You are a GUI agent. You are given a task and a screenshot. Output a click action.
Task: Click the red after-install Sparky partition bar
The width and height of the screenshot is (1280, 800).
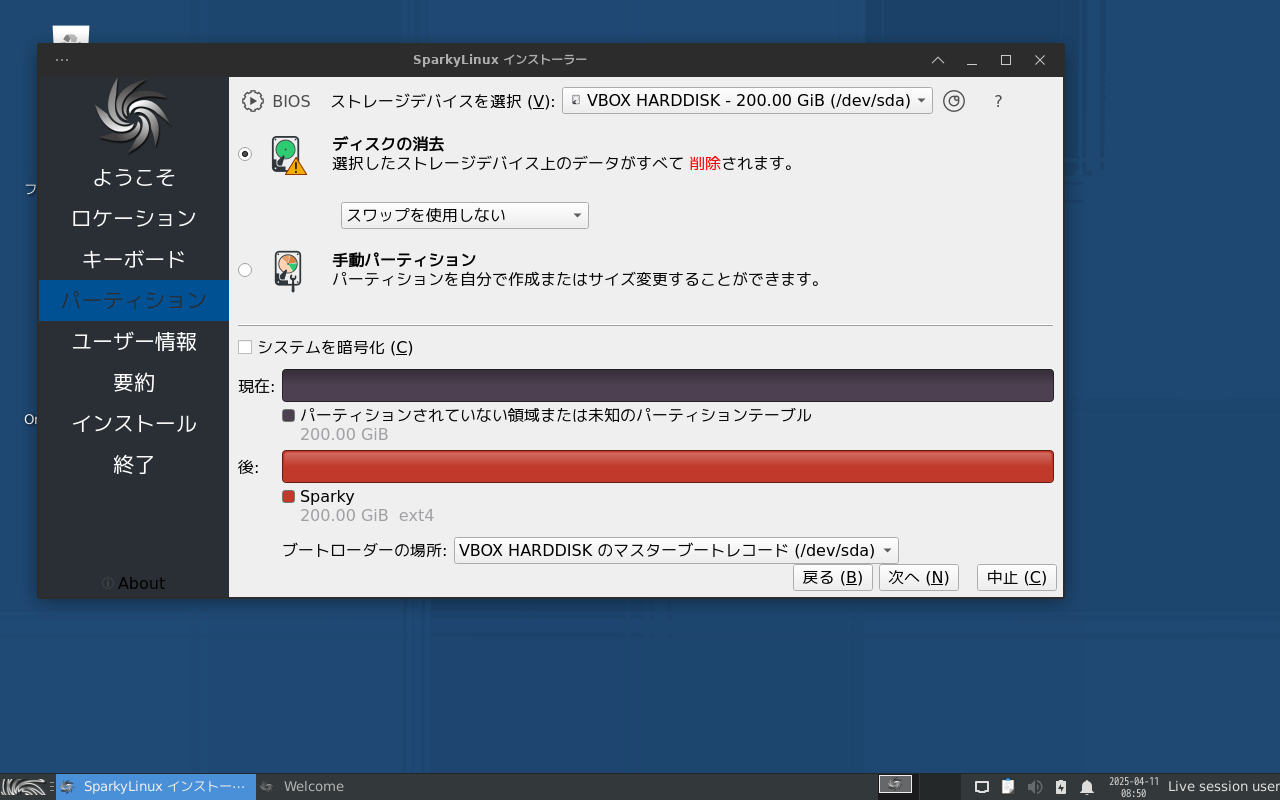tap(668, 467)
